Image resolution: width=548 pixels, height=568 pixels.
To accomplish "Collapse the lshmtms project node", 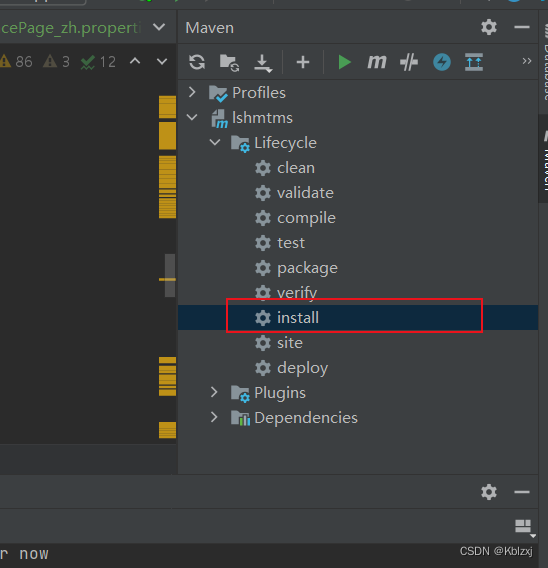I will [x=192, y=117].
